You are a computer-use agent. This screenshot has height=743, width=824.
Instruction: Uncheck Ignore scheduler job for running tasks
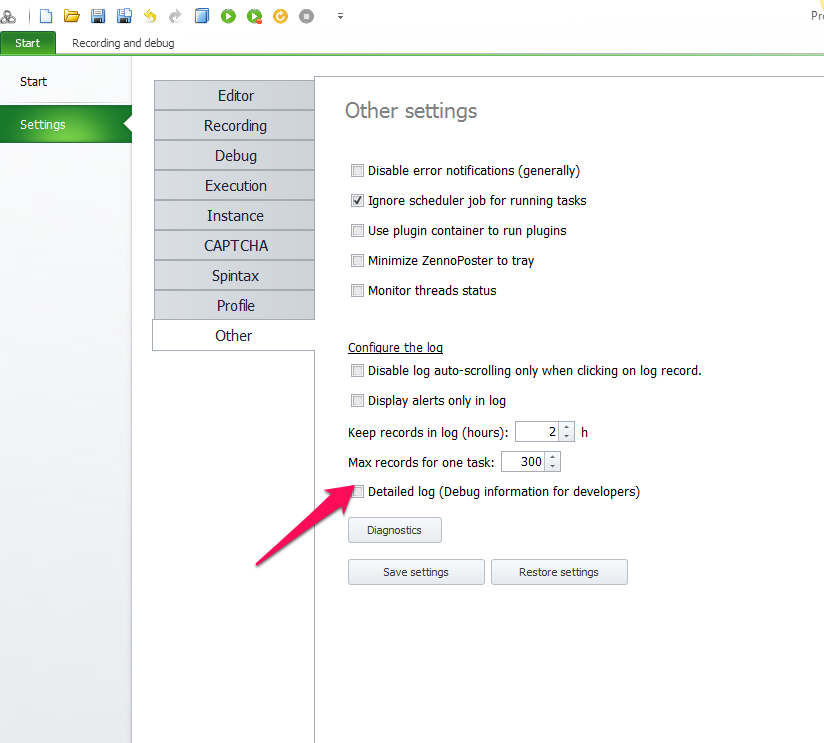tap(357, 201)
